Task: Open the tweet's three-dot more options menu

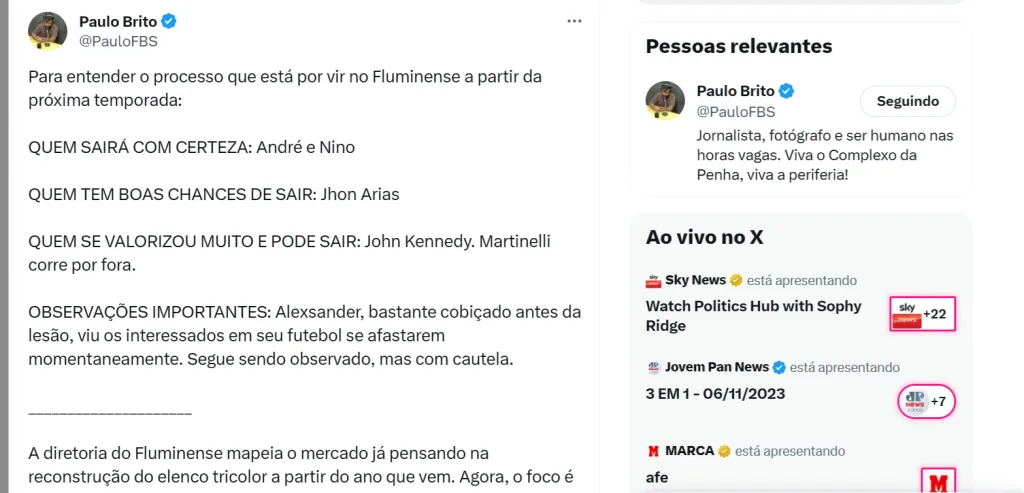Action: point(574,21)
